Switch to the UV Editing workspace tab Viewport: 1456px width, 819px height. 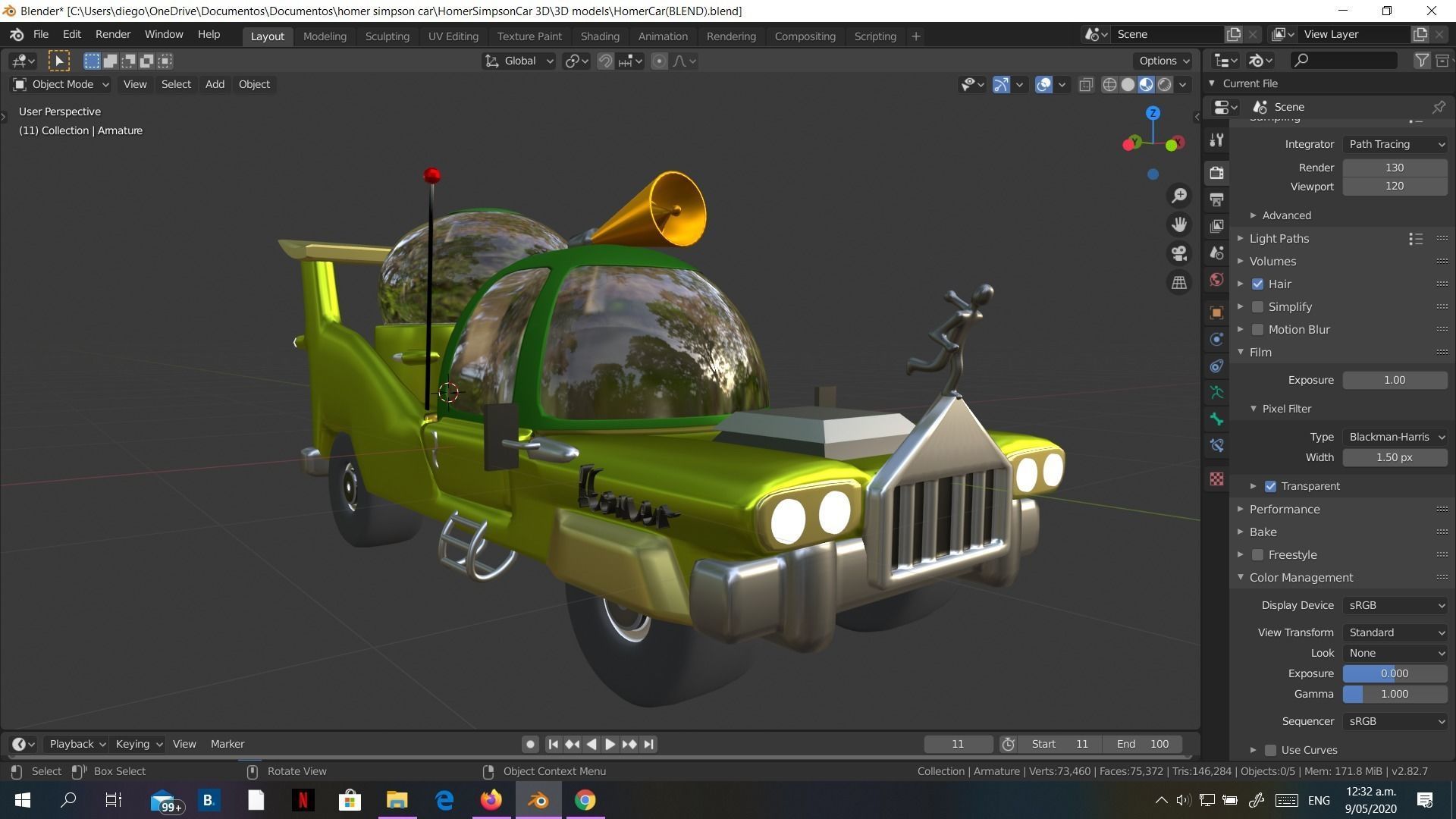[453, 36]
